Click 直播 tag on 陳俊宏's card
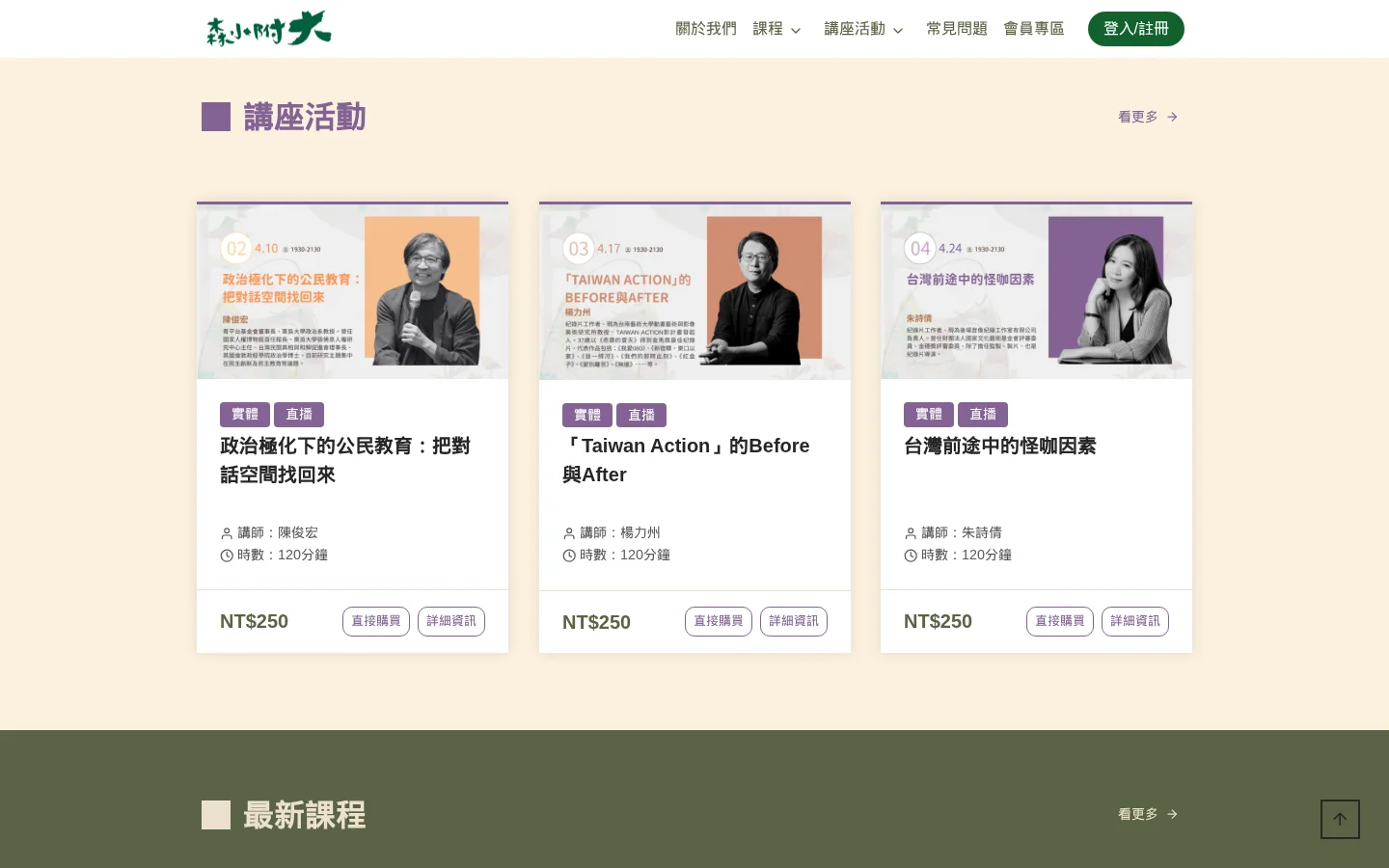1389x868 pixels. pos(299,415)
